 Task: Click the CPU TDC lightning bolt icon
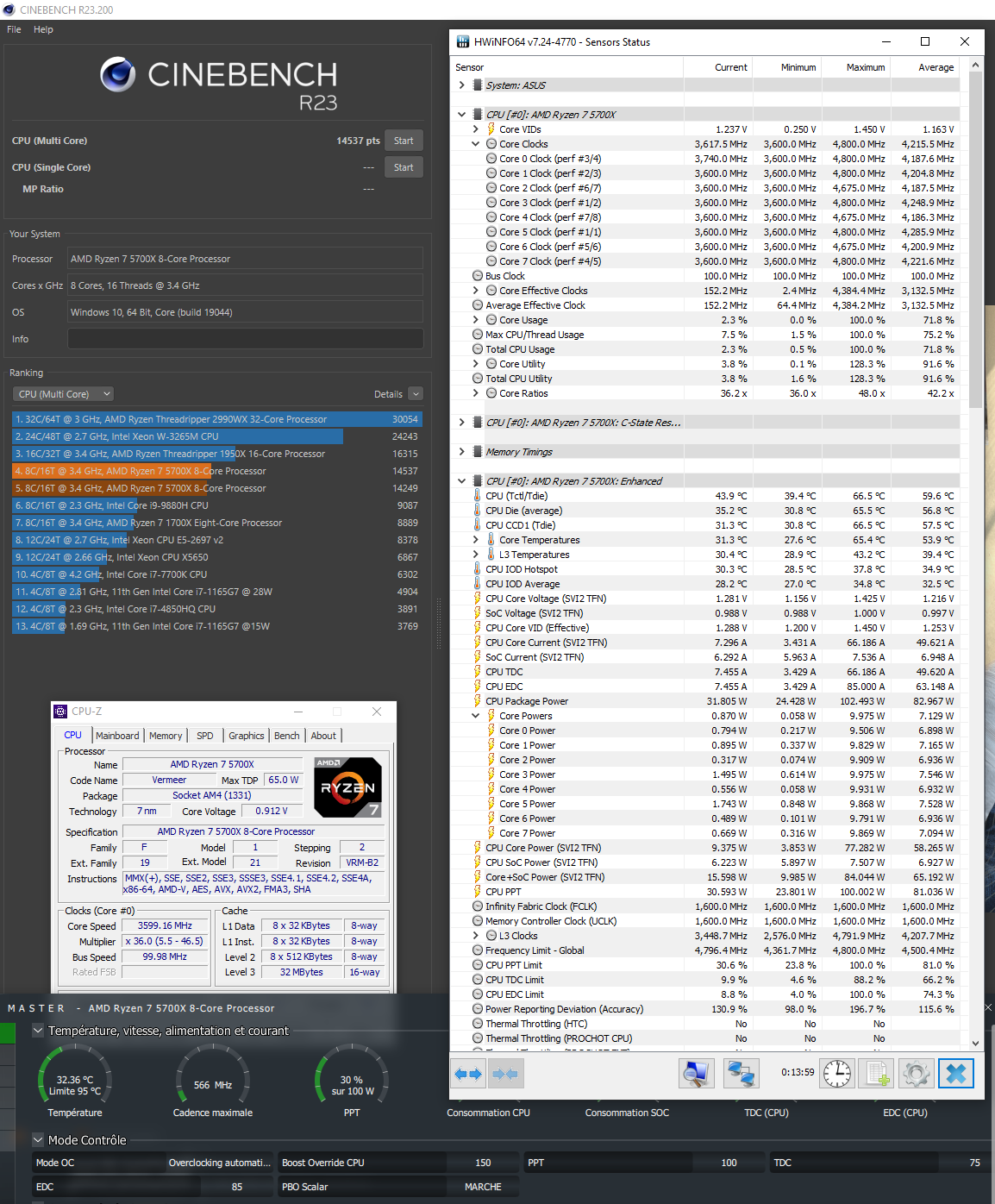(477, 672)
